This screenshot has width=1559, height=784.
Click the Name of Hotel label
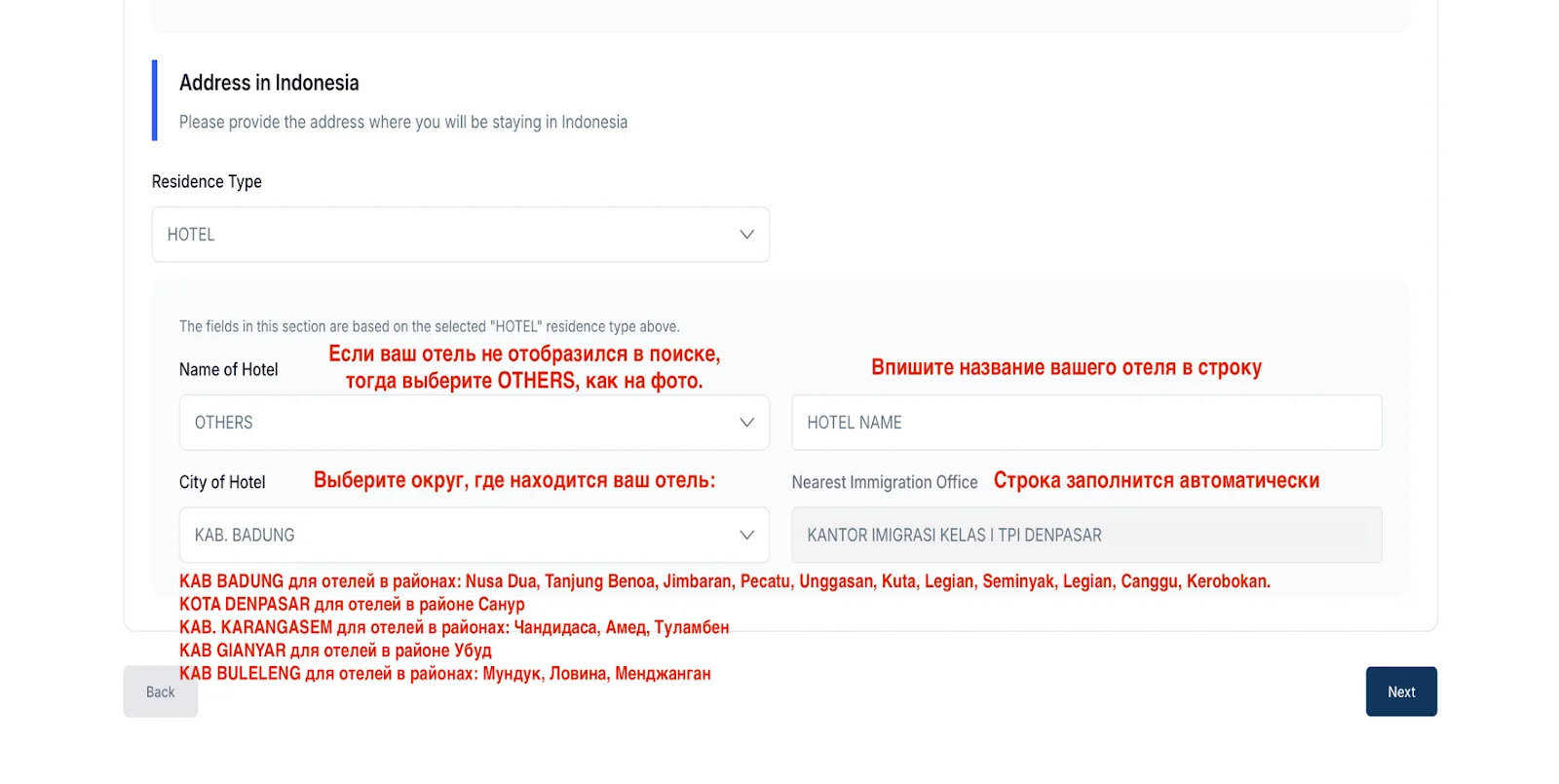coord(228,370)
